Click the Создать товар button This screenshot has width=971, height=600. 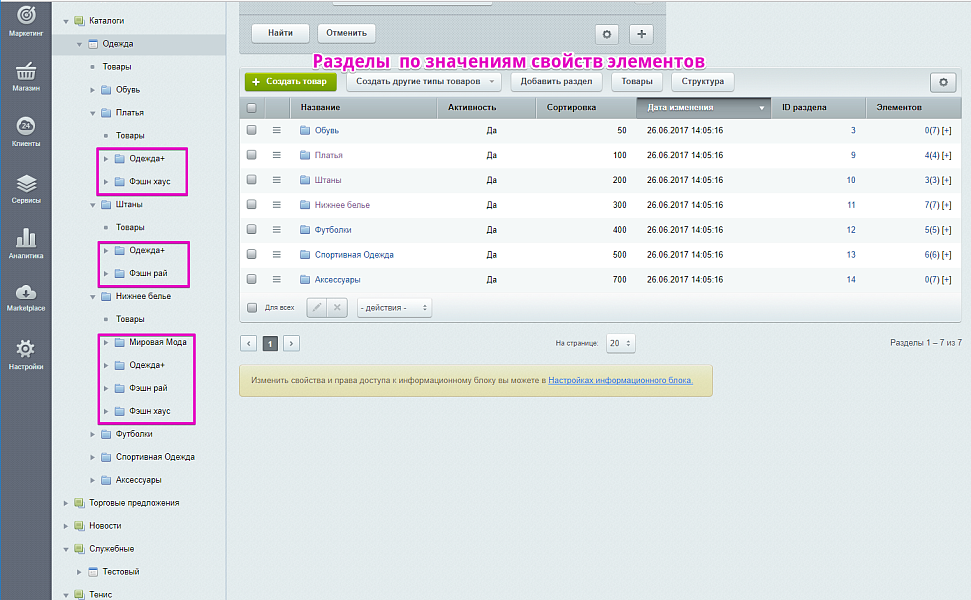290,81
